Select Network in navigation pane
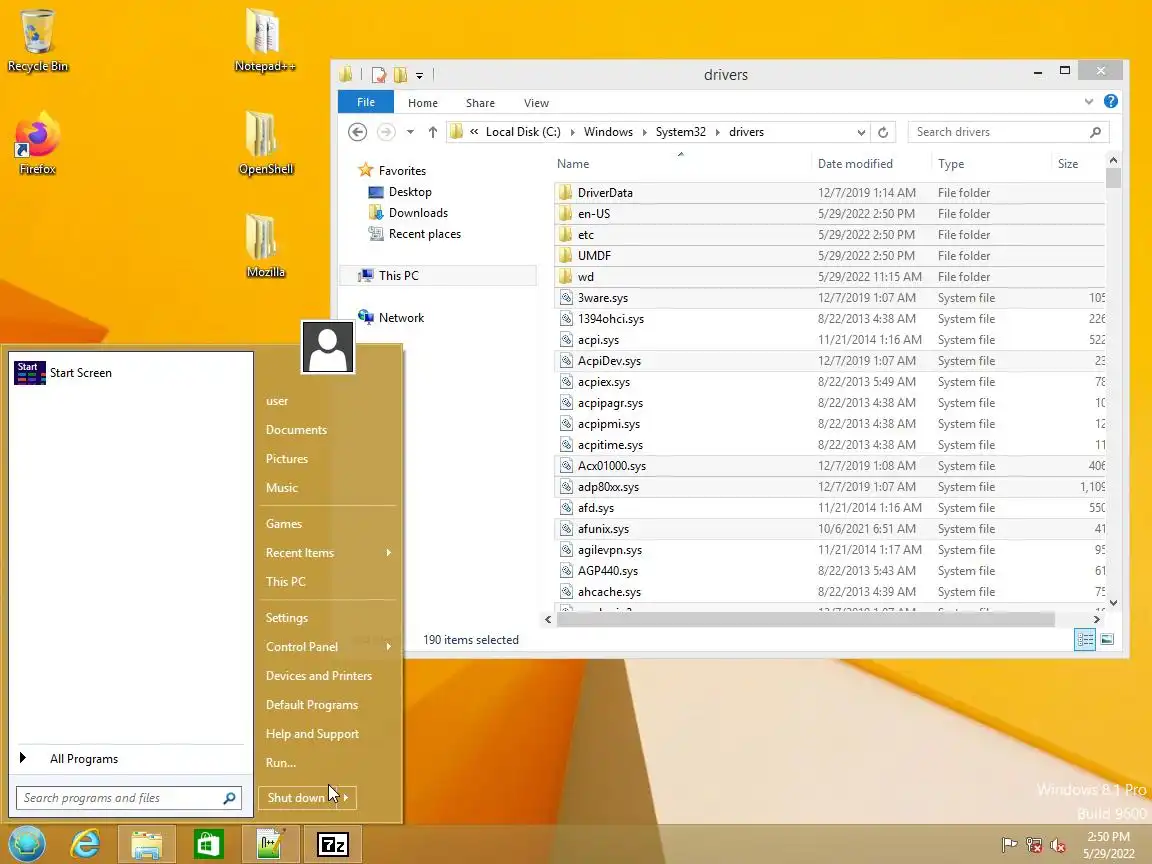 pos(401,318)
